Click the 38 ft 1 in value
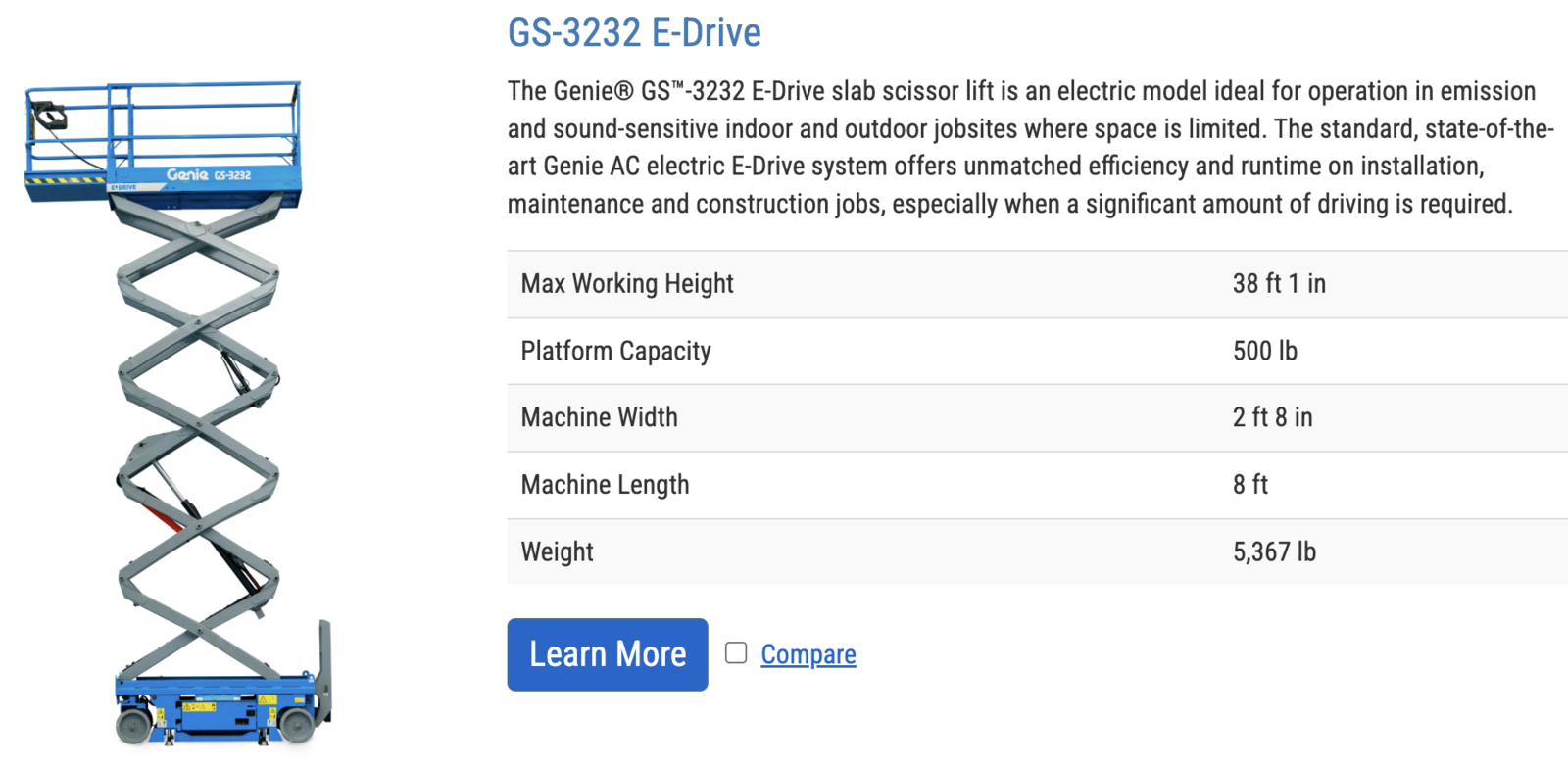The width and height of the screenshot is (1568, 767). point(1279,284)
